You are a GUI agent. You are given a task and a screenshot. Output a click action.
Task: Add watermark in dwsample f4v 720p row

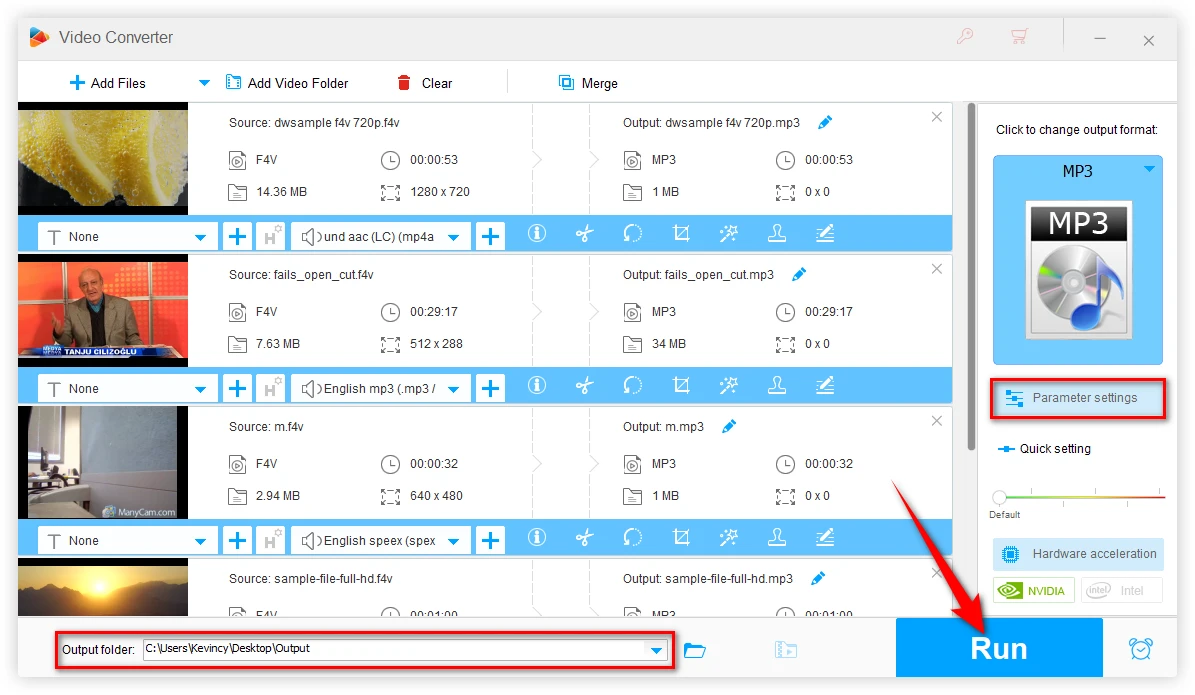(777, 233)
